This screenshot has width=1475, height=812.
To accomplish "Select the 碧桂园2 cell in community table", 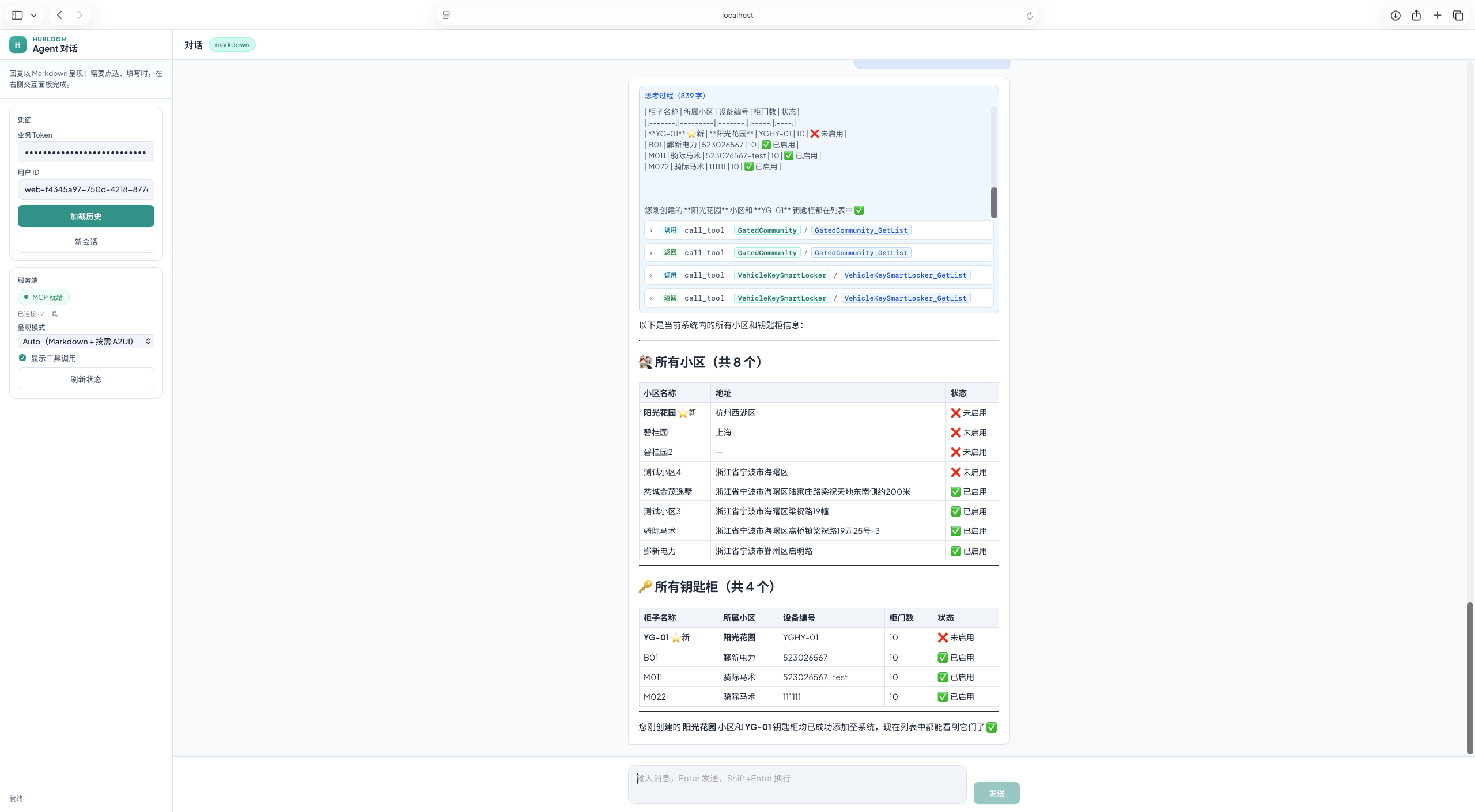I will [675, 452].
